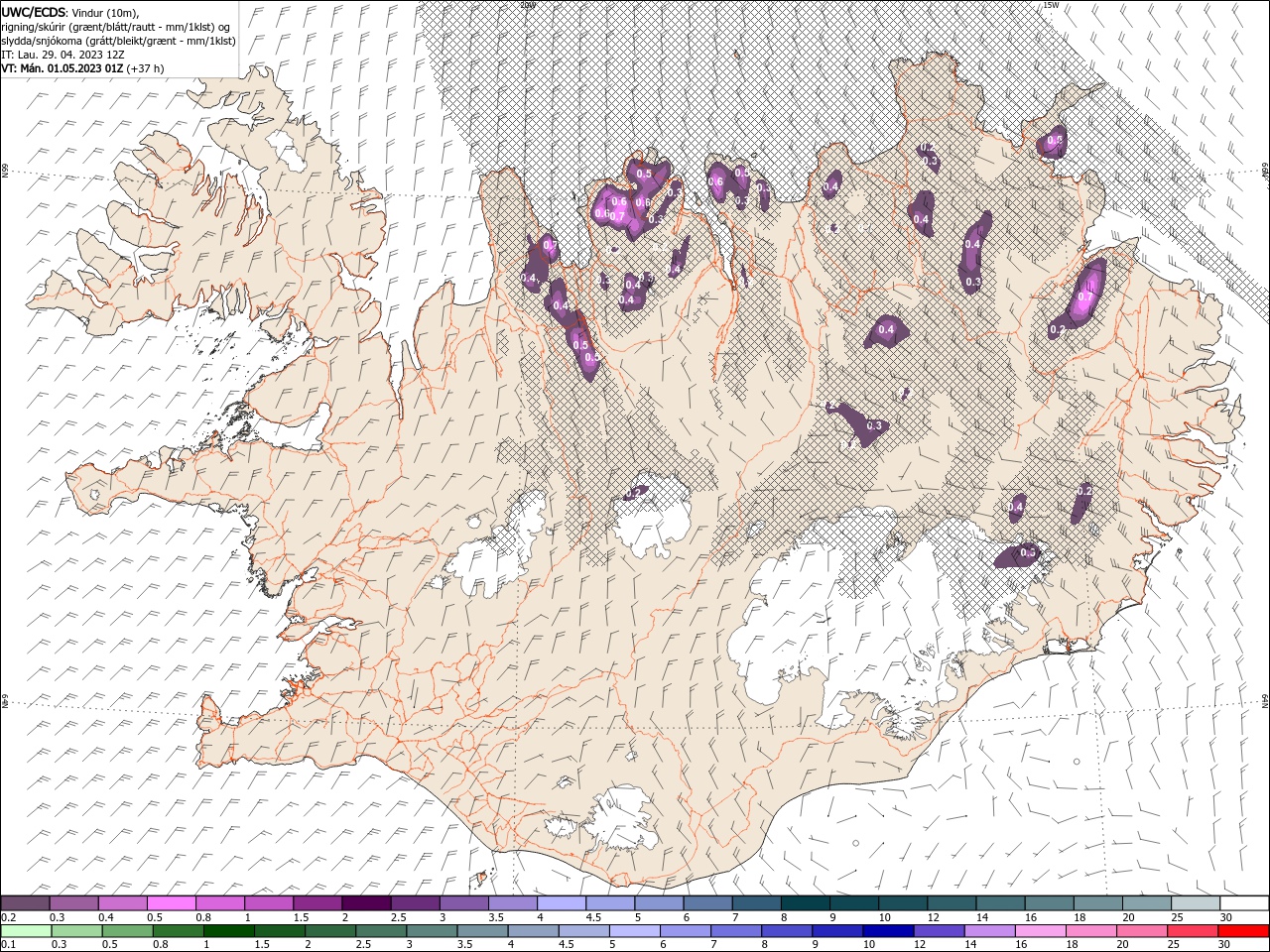This screenshot has width=1270, height=952.
Task: Click the 64N latitude label on right edge
Action: tap(1265, 701)
